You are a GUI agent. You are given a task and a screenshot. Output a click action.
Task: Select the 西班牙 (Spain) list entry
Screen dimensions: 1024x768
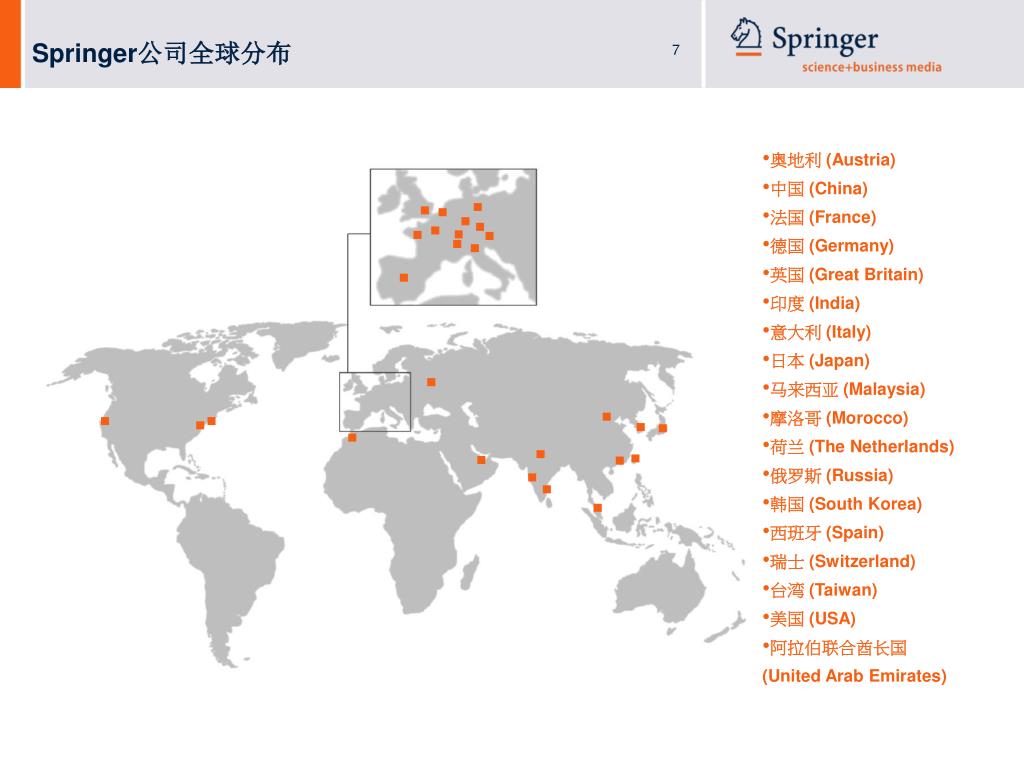(x=824, y=534)
